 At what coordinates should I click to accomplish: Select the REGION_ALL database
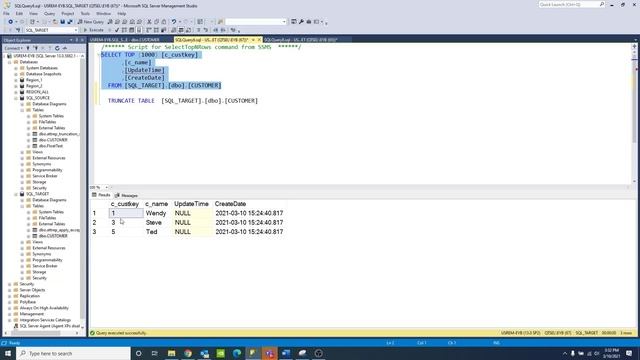[x=37, y=92]
